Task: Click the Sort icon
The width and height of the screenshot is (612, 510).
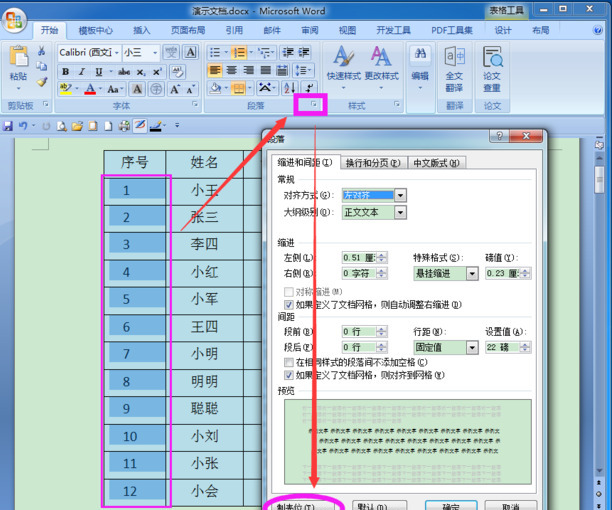Action: pos(290,88)
